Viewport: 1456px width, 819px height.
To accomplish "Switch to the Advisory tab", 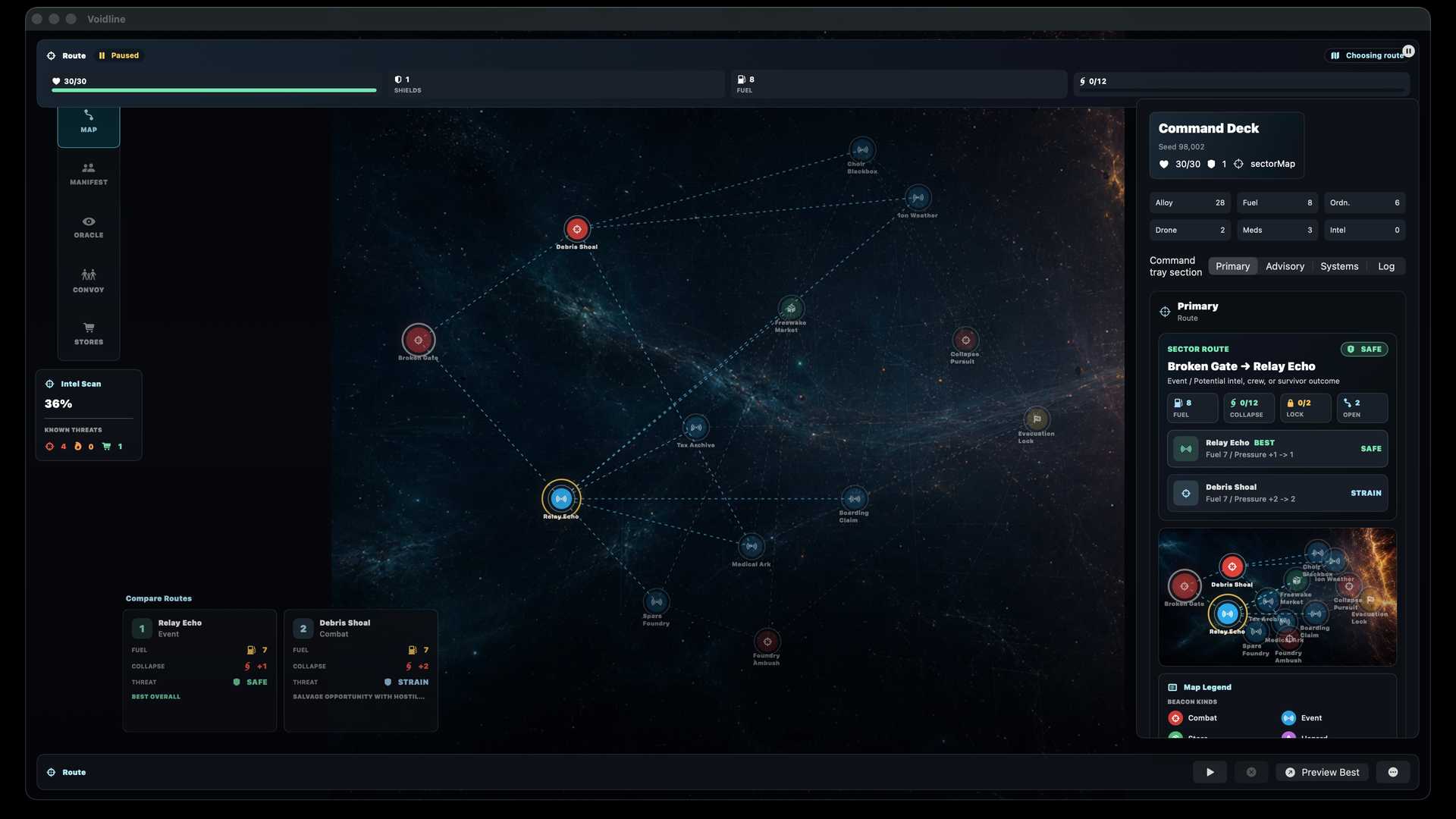I will click(x=1285, y=266).
